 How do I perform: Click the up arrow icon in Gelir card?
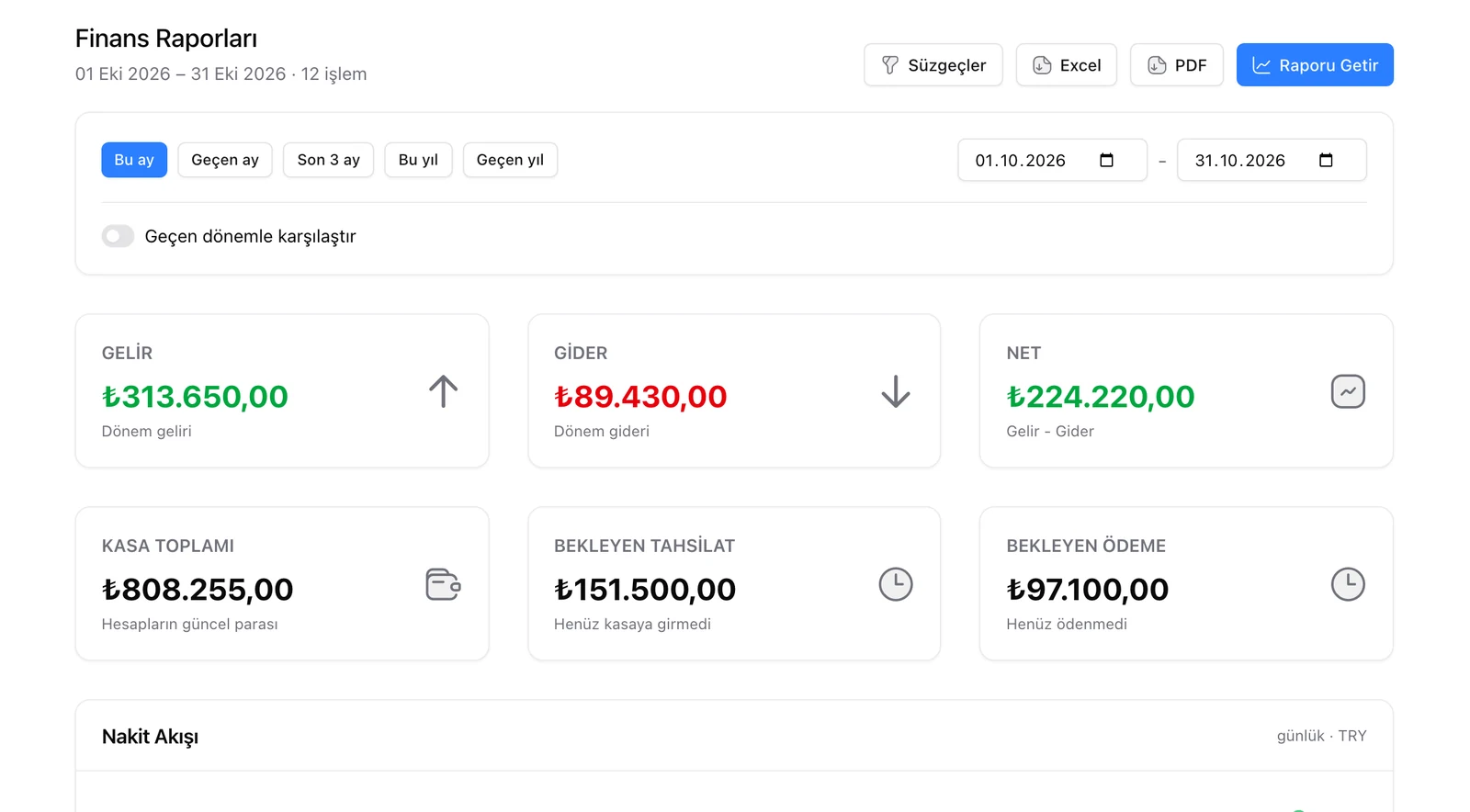tap(443, 391)
